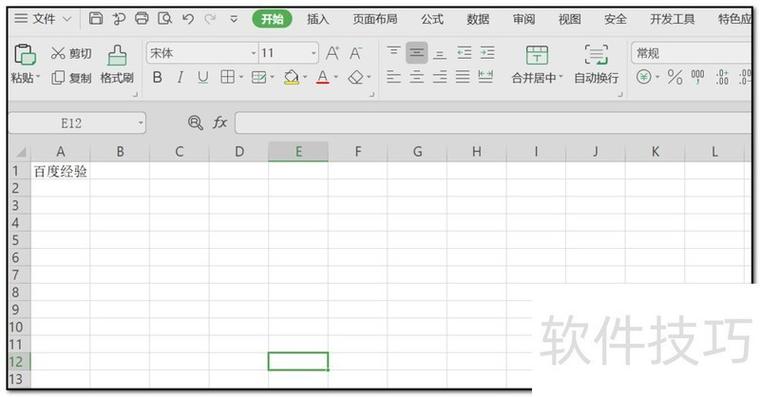Open the font color dropdown arrow

tap(336, 77)
